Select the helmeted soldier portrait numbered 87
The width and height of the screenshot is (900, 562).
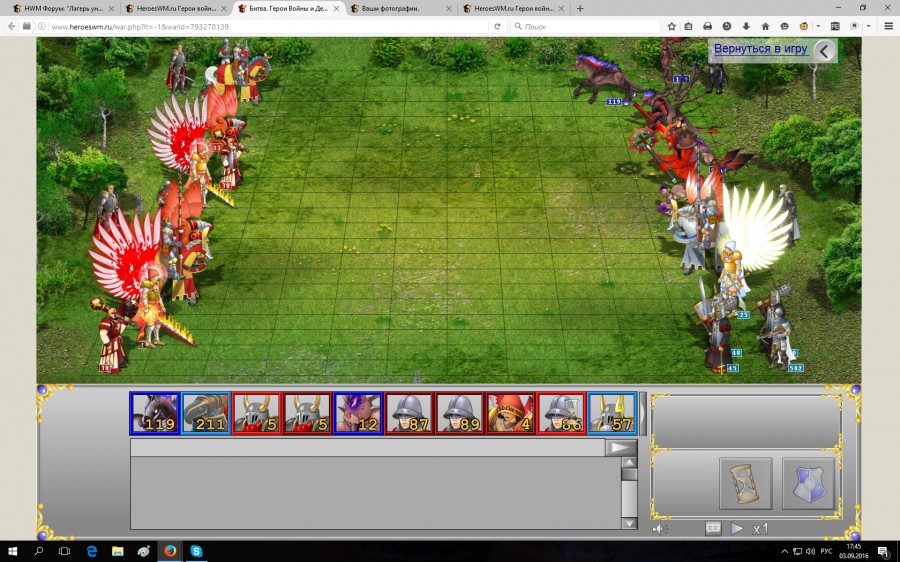tap(409, 413)
